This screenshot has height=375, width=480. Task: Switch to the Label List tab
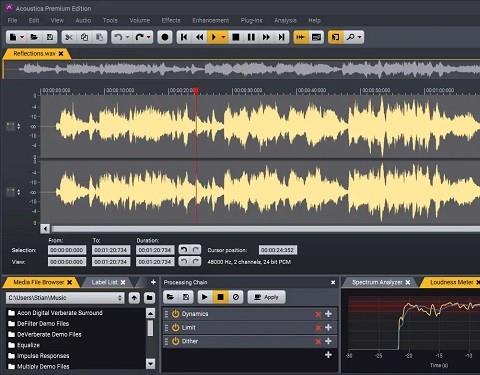[104, 282]
